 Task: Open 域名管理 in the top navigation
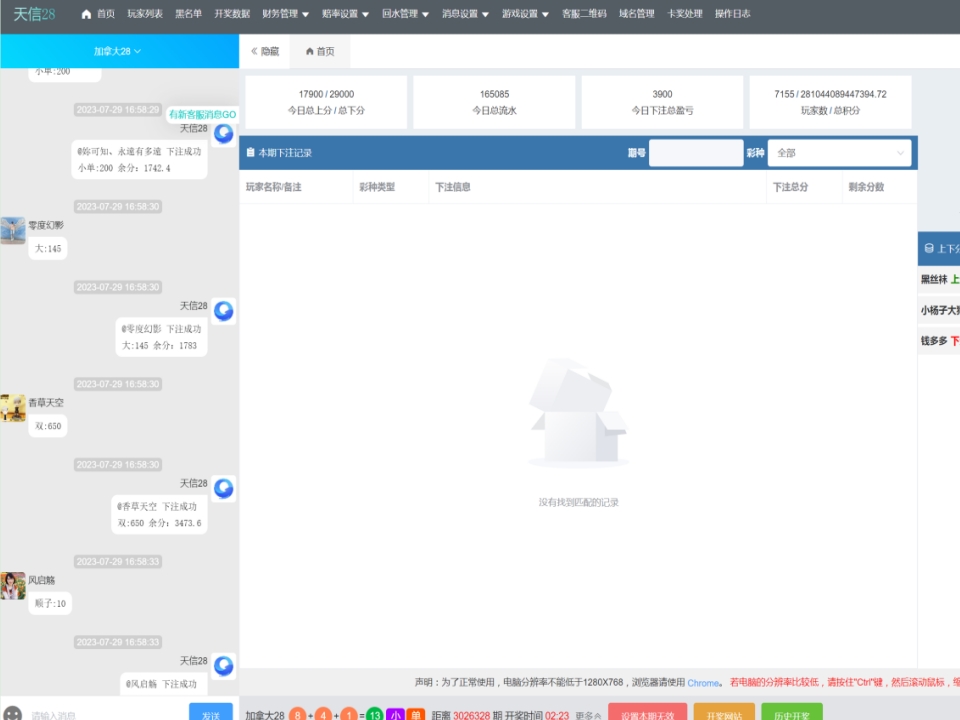tap(637, 14)
